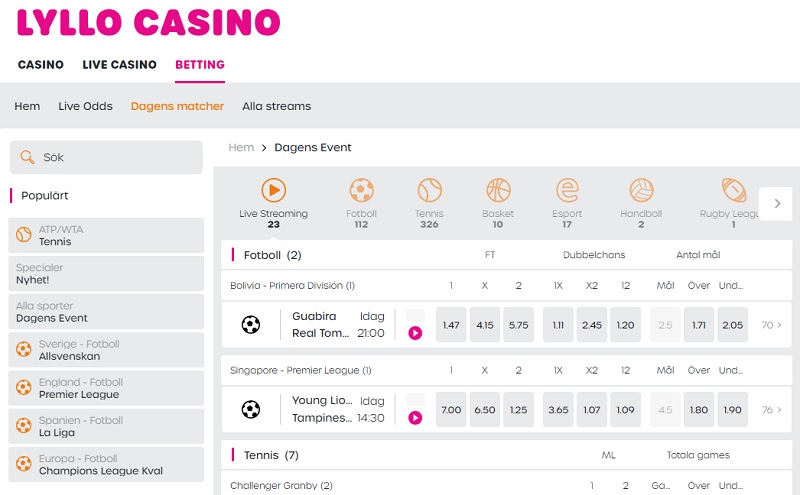Go to Hem breadcrumb link

[241, 147]
